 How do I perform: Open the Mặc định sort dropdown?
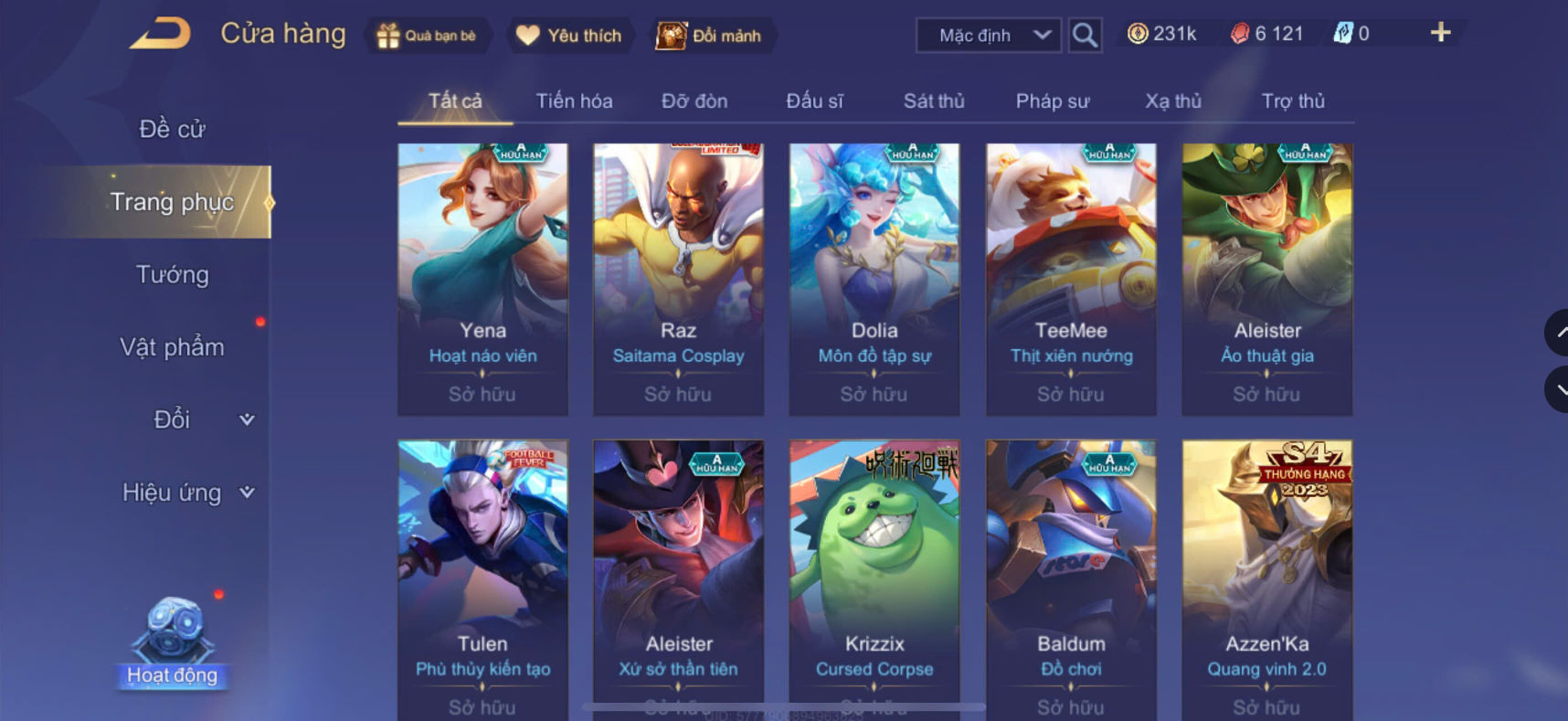point(989,36)
